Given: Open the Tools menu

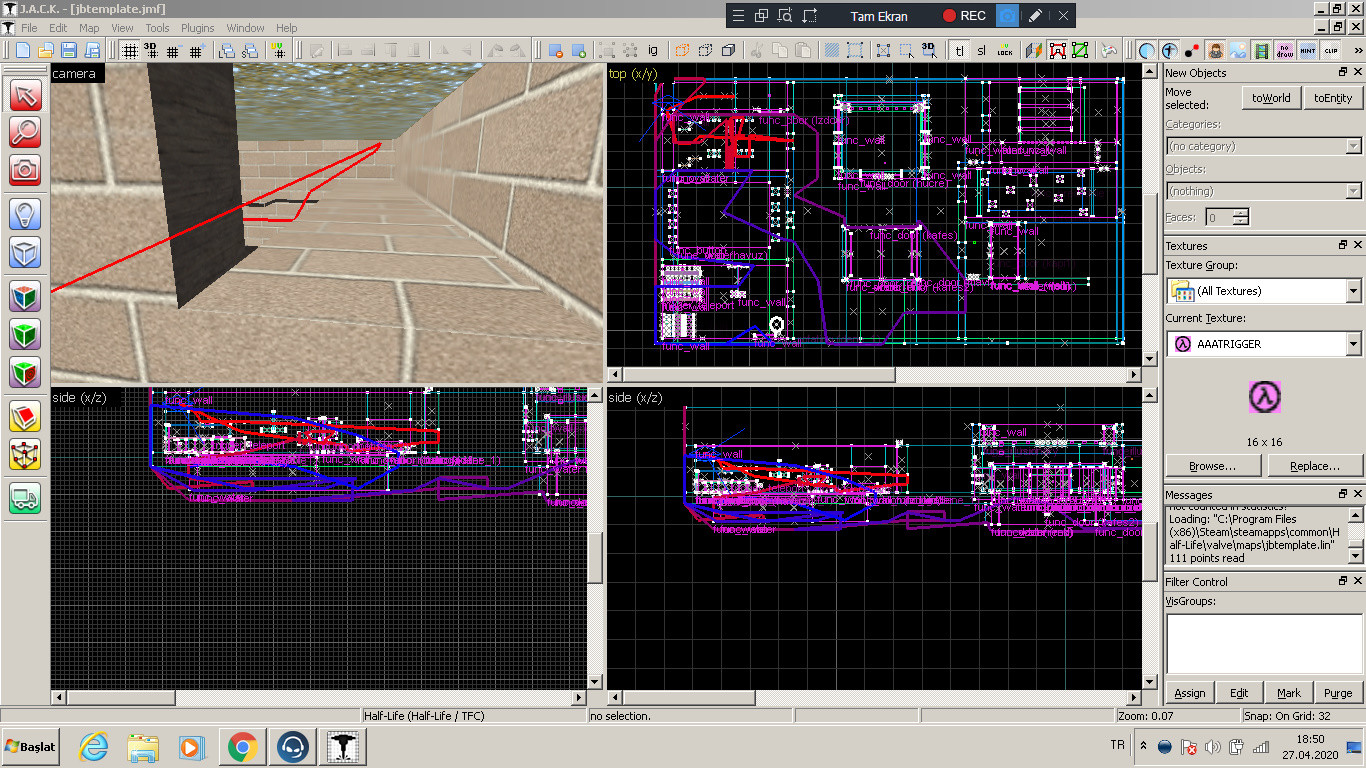Looking at the screenshot, I should tap(157, 28).
